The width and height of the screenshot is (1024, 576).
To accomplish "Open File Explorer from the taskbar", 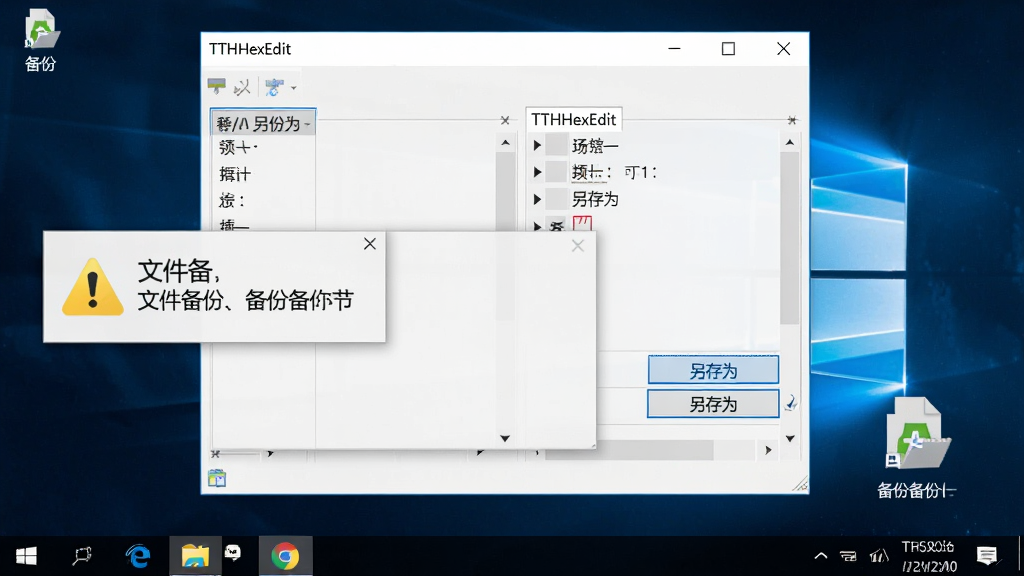I will [x=195, y=556].
